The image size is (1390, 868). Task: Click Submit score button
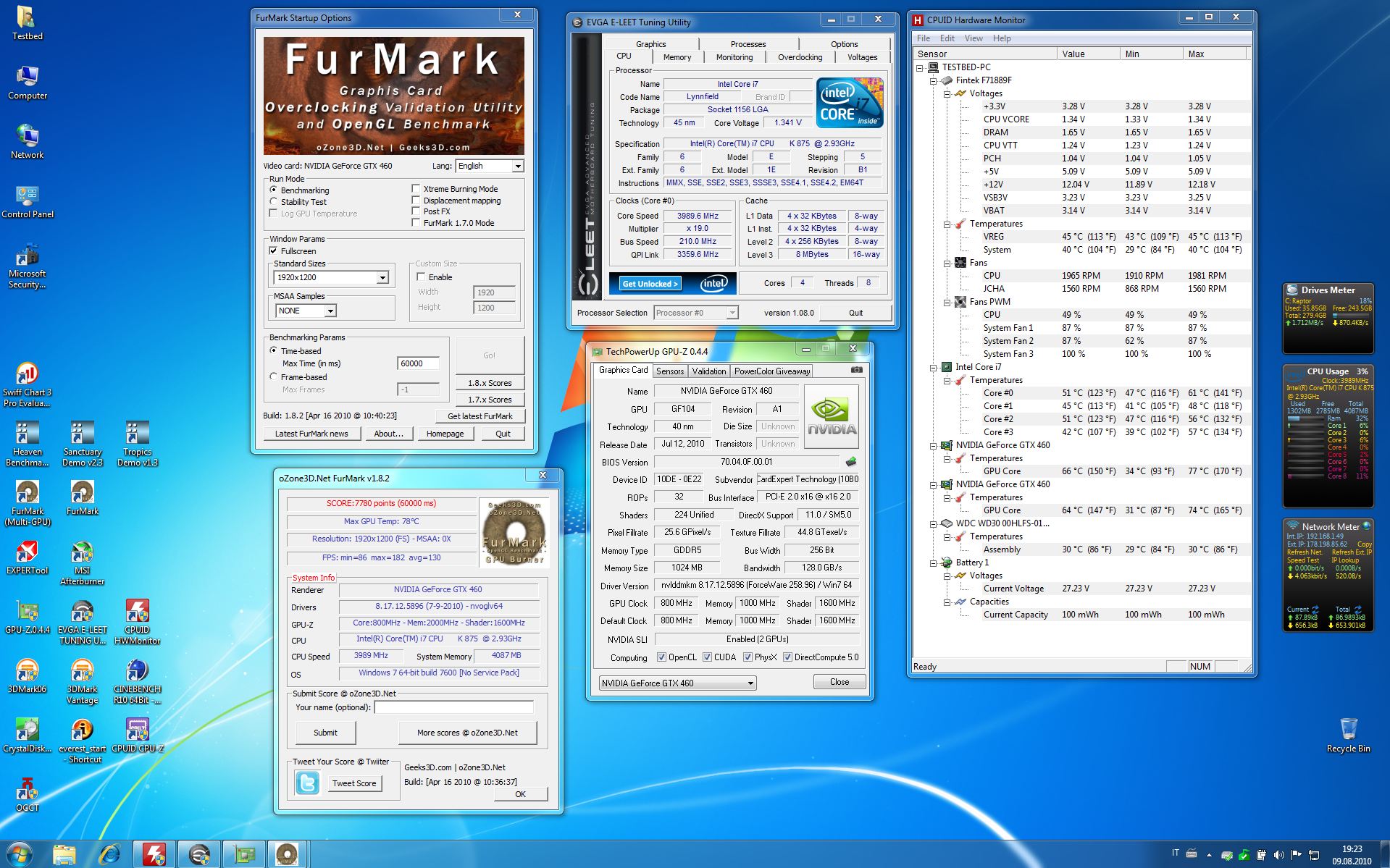coord(325,733)
